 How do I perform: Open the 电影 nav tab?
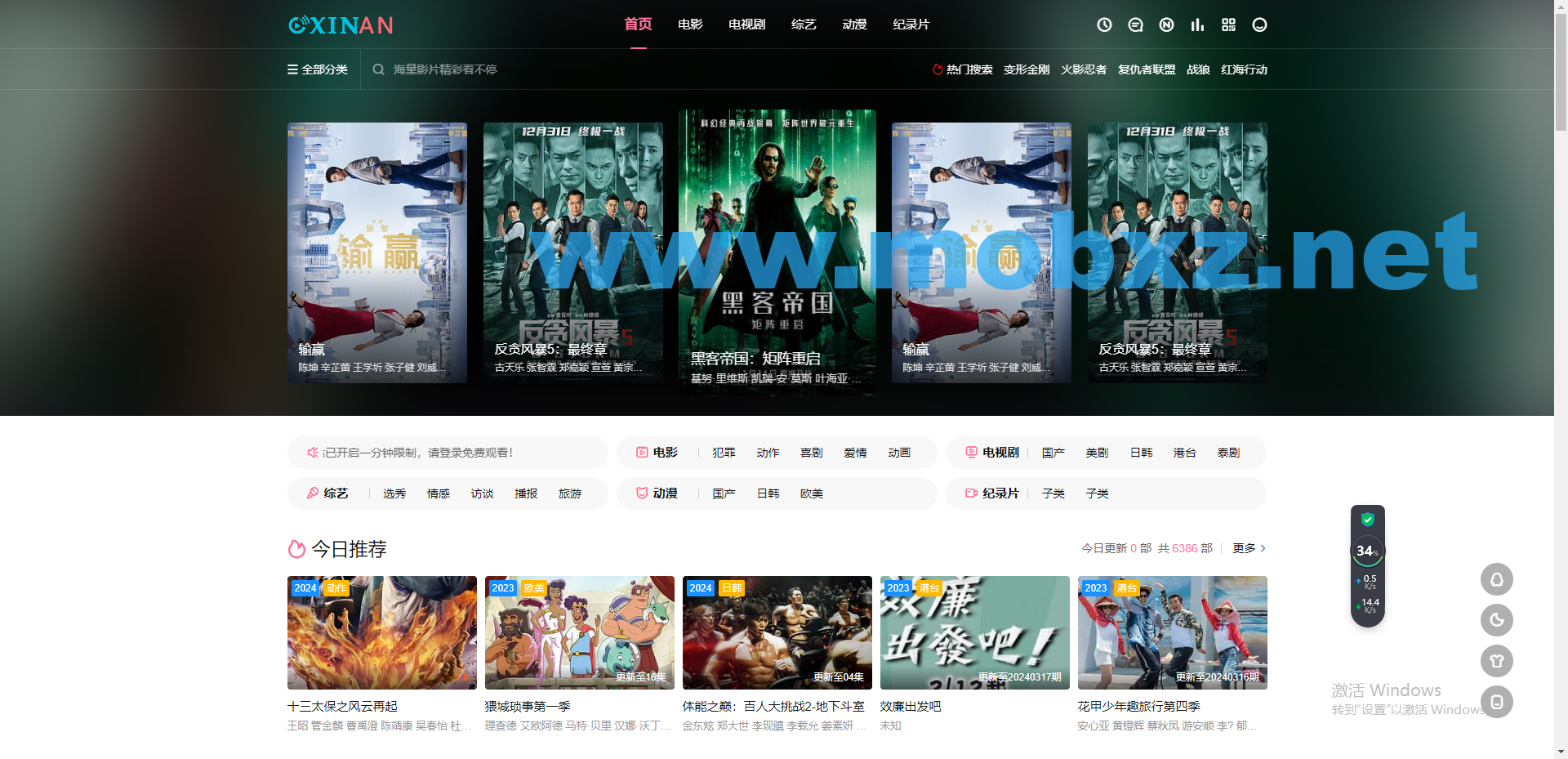click(690, 25)
